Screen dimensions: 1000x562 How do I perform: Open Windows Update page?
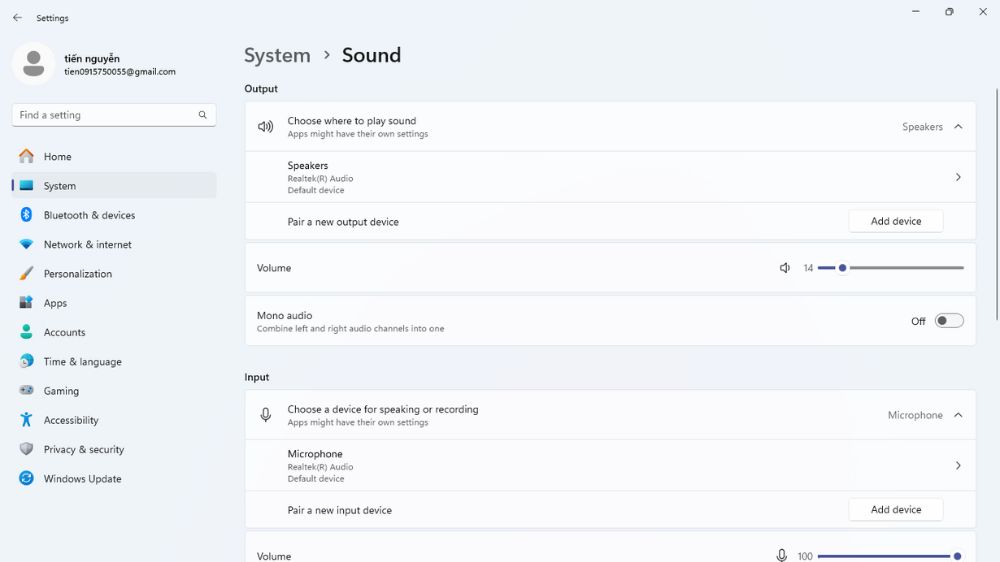coord(114,478)
